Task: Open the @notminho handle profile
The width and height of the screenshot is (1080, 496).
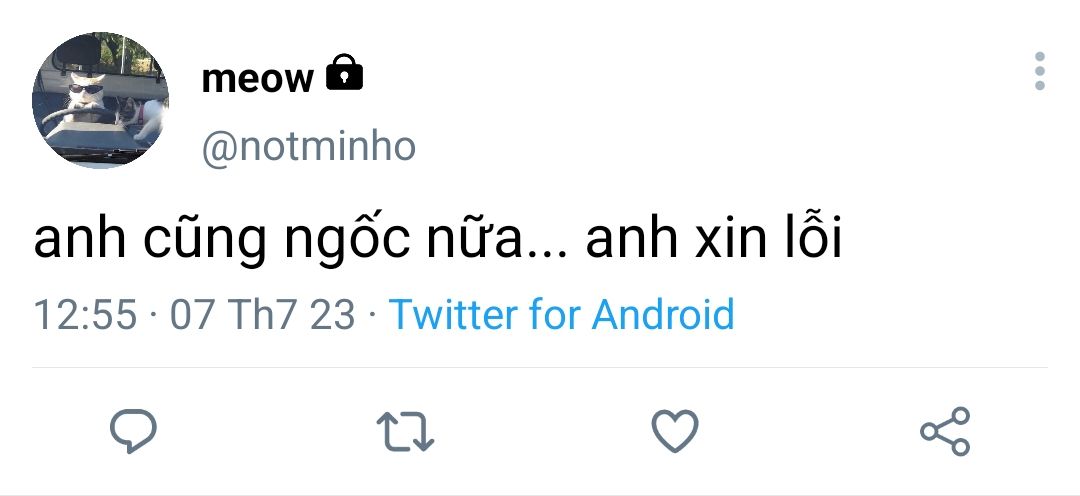Action: [308, 147]
